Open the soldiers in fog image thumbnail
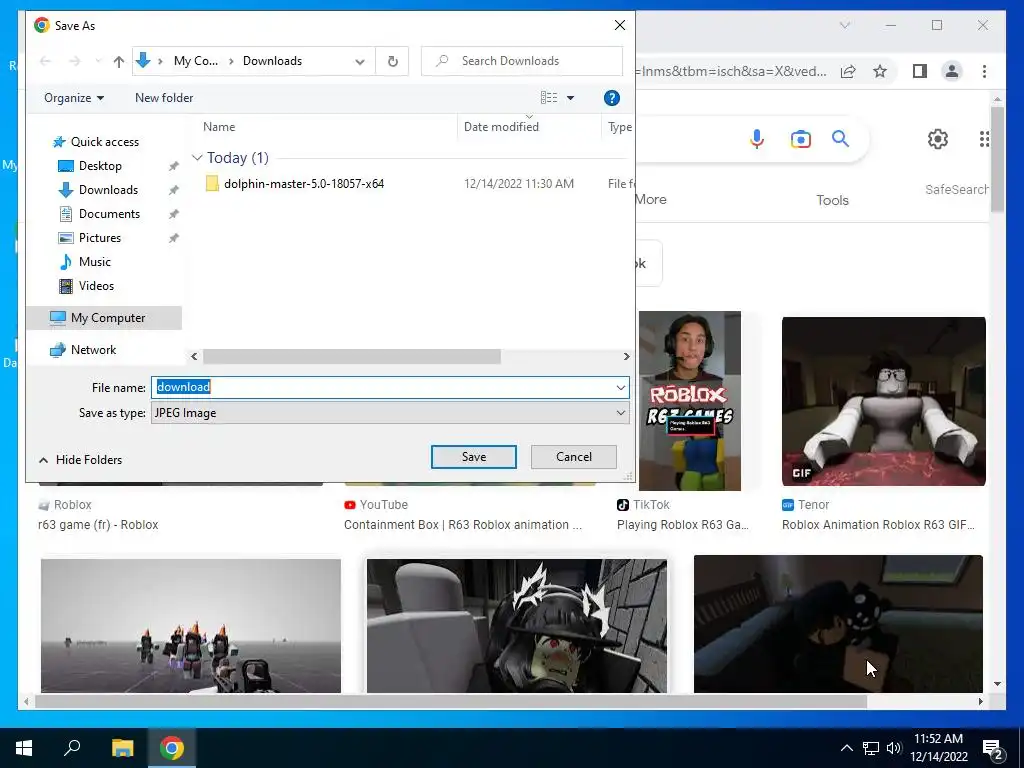Image resolution: width=1024 pixels, height=768 pixels. [x=191, y=626]
